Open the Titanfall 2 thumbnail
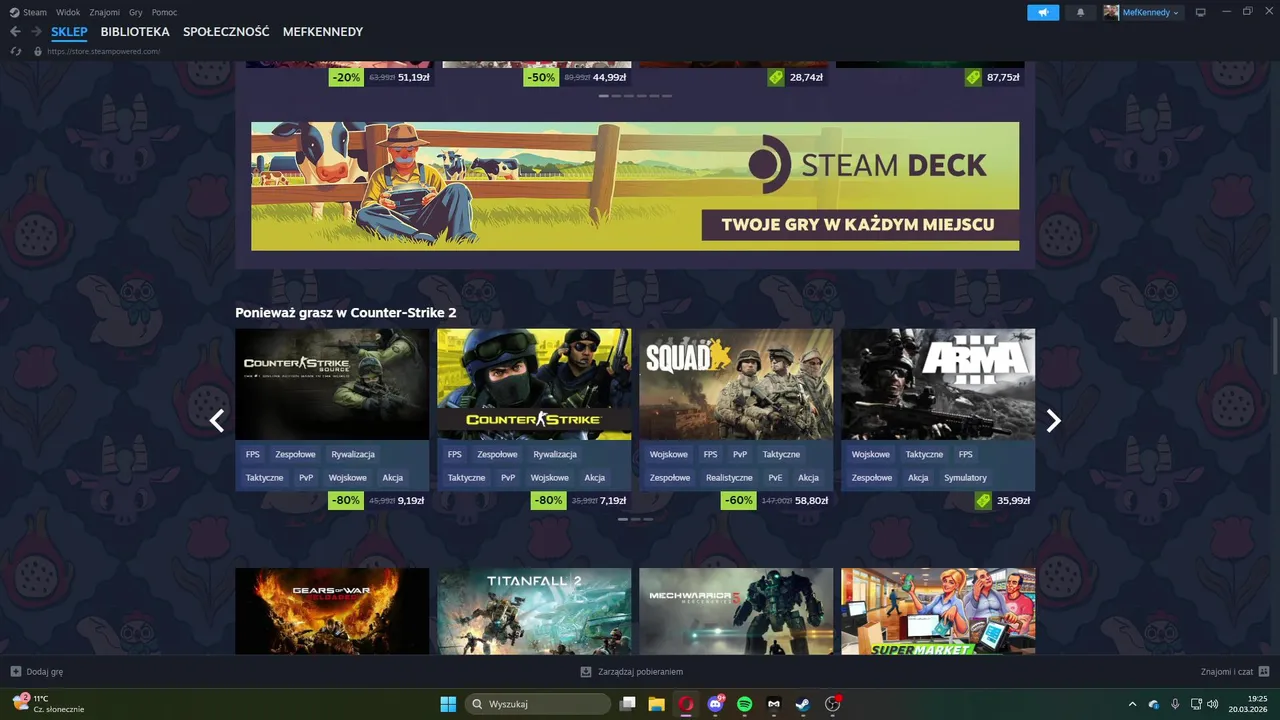This screenshot has height=720, width=1280. click(x=534, y=611)
